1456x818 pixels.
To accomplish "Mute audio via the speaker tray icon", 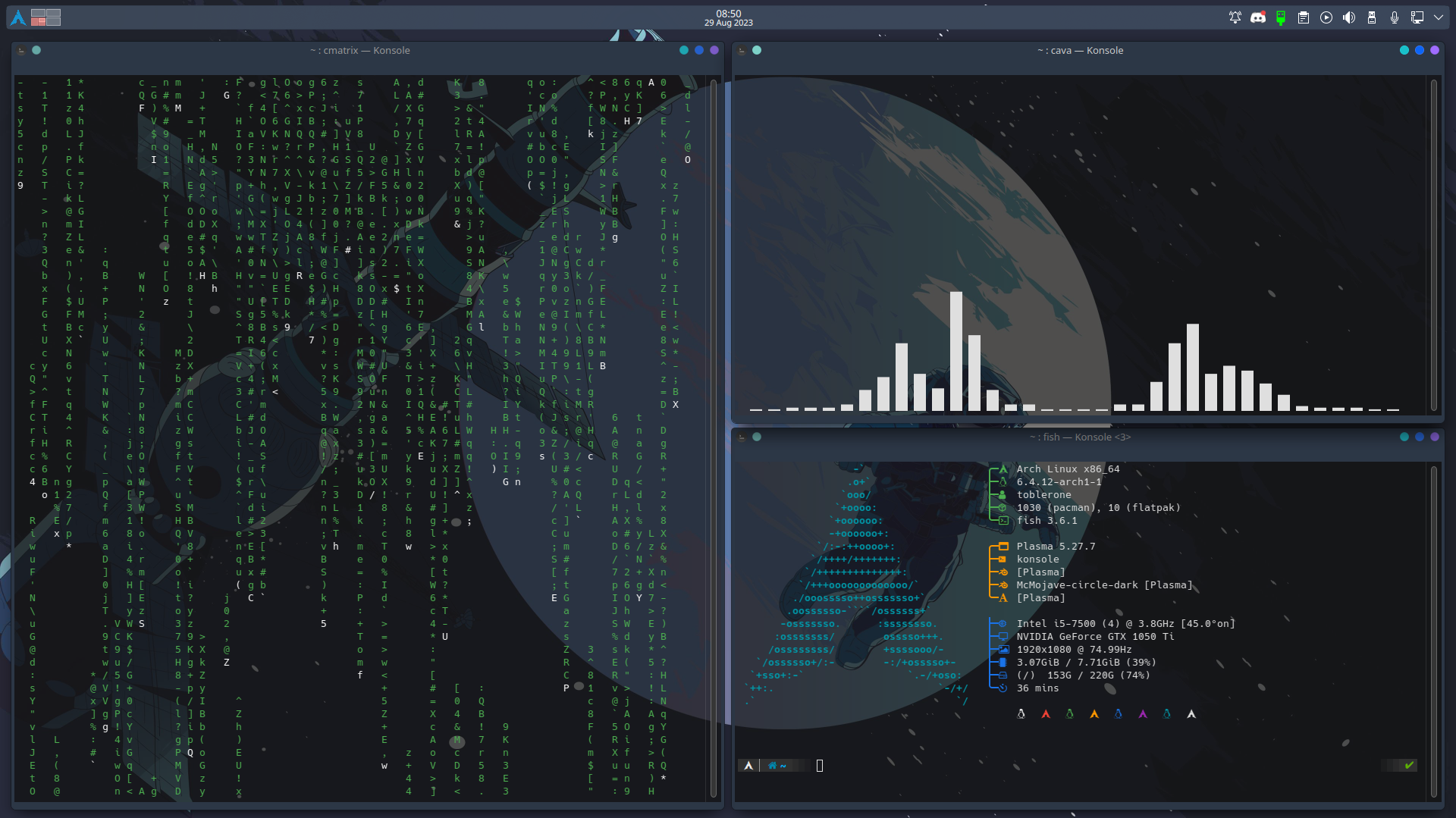I will (1349, 17).
